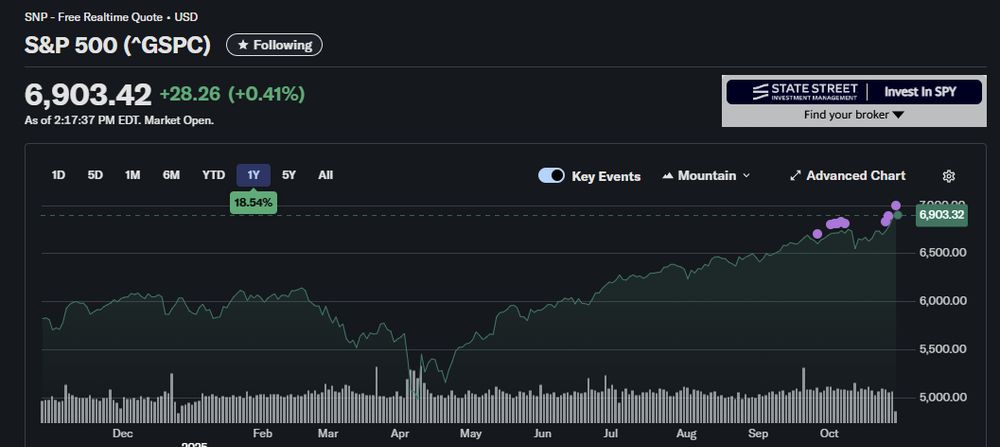Click the leftmost purple key event dot
Screen dimensions: 1000x447
(817, 234)
